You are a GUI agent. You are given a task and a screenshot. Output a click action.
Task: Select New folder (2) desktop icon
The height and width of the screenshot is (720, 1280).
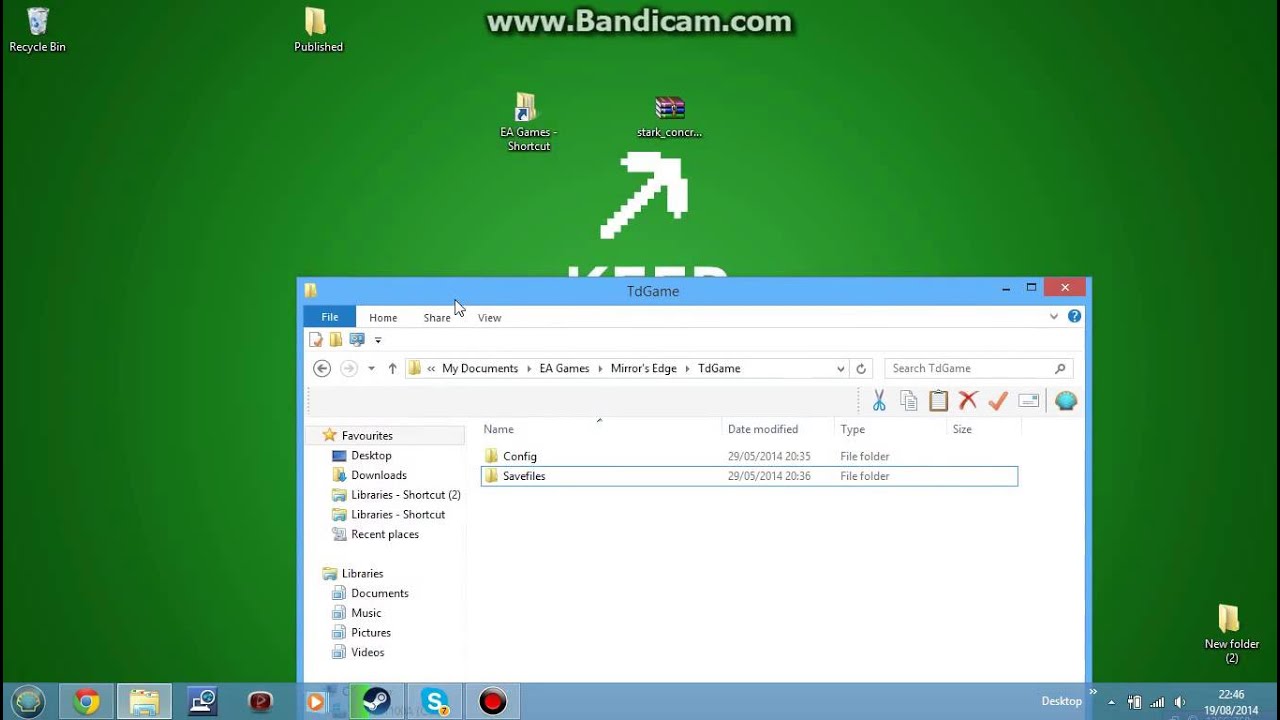click(x=1231, y=634)
